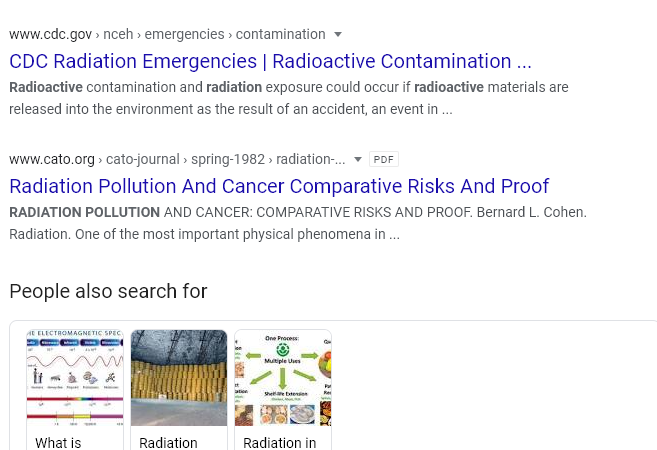Select the "Radiation in" related search card label

click(x=279, y=443)
